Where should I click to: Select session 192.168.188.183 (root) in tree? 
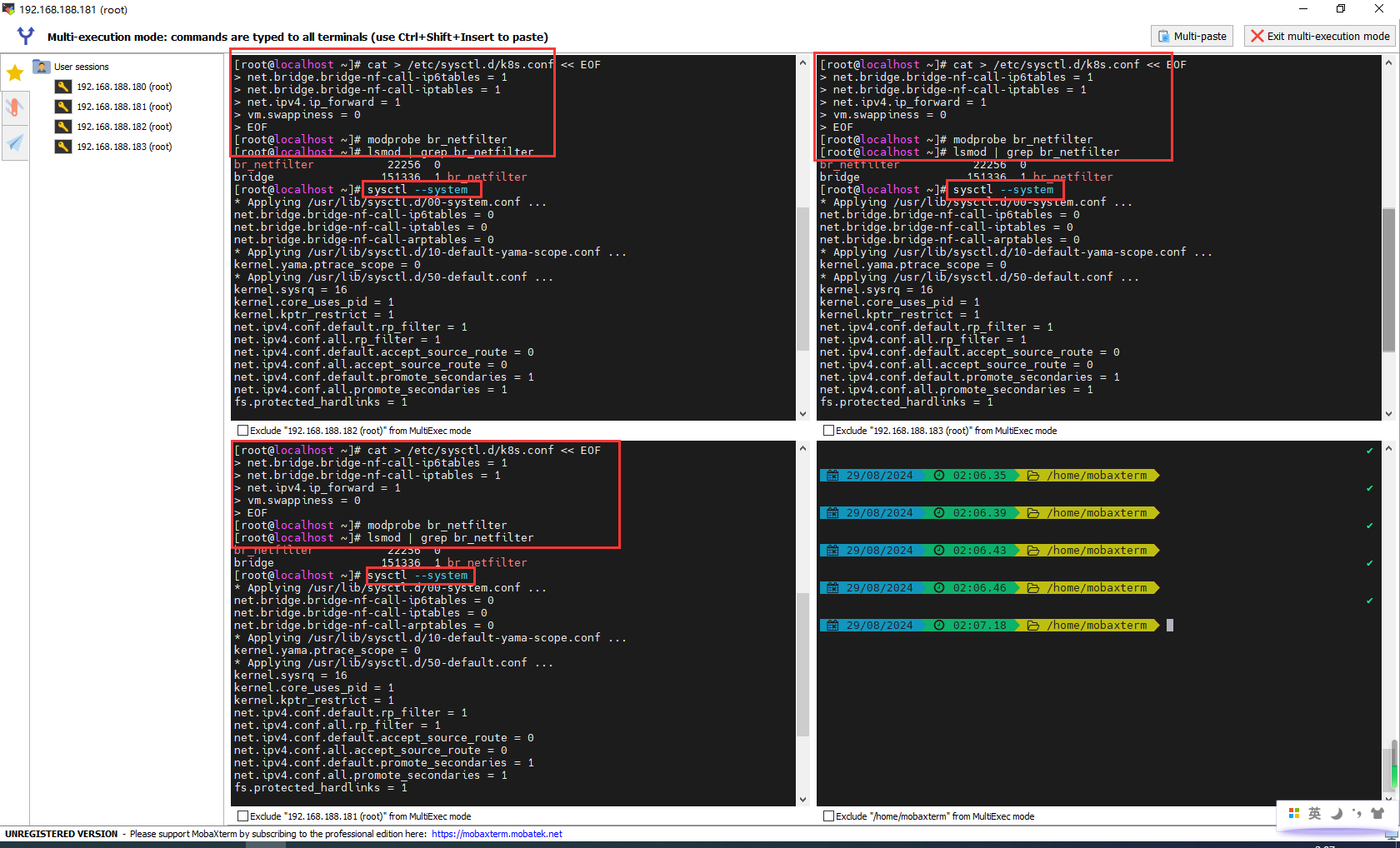tap(124, 147)
